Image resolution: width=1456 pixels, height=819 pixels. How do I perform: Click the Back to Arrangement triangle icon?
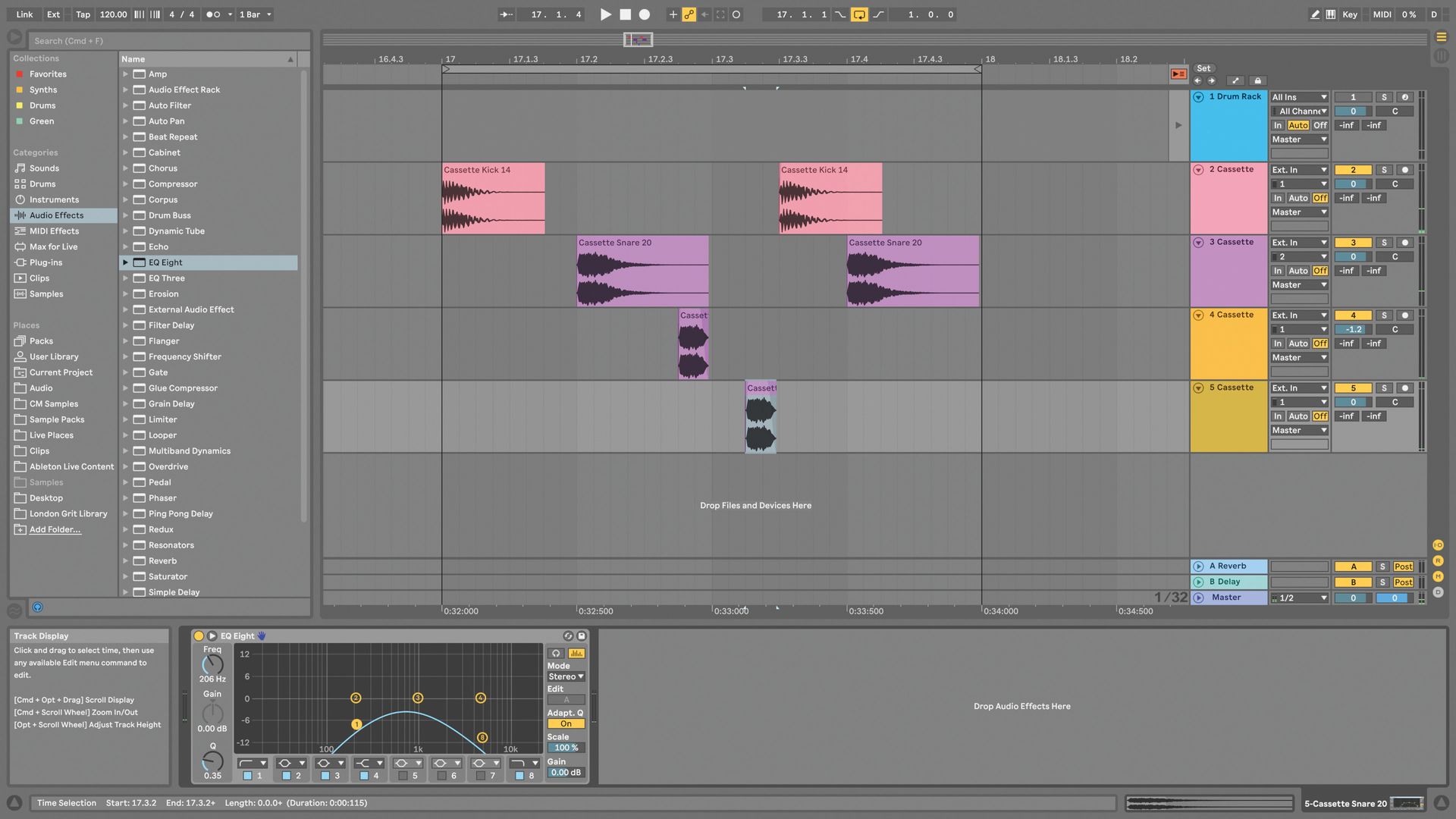(1178, 74)
